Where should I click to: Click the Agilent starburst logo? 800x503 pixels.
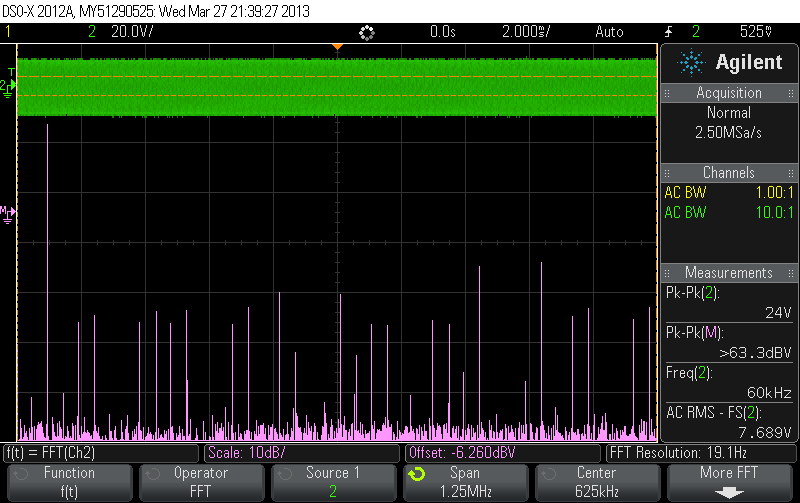click(691, 63)
